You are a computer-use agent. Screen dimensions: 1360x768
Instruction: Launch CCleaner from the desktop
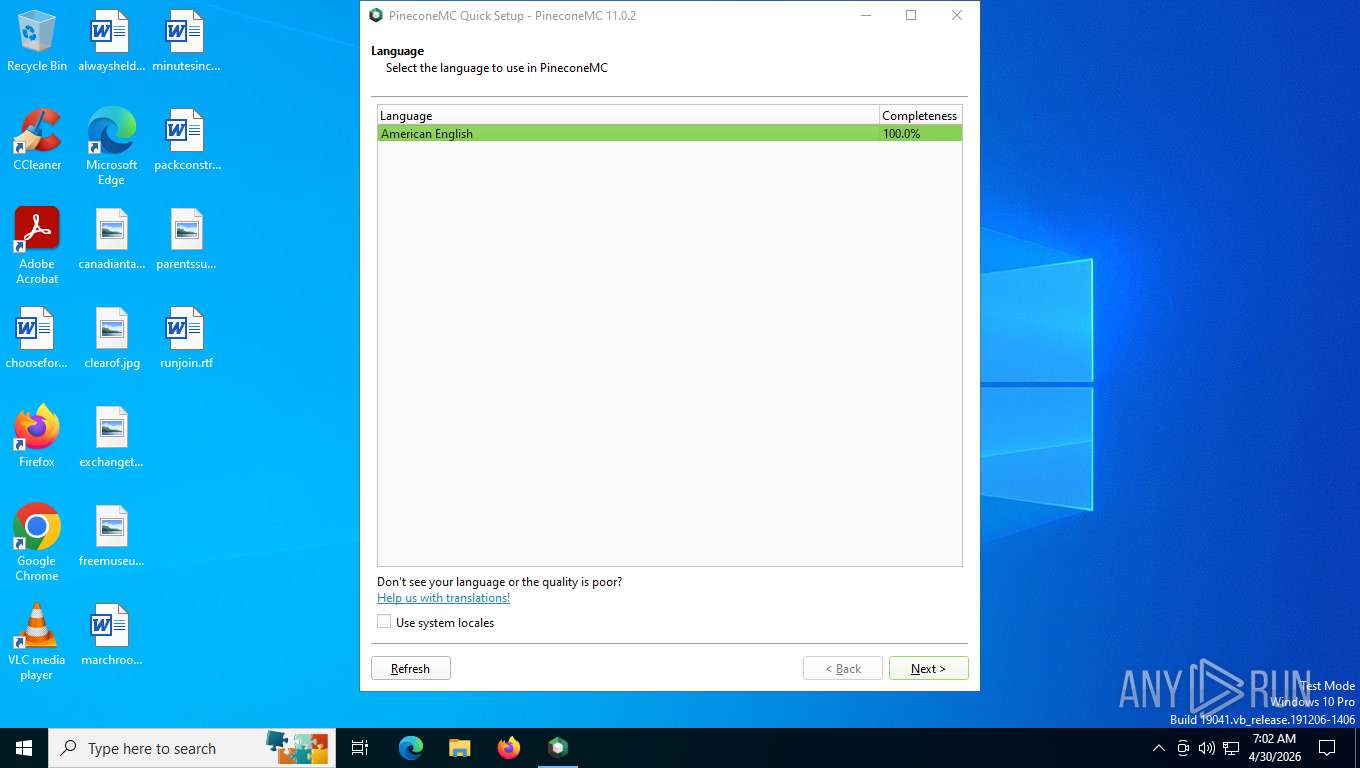[37, 141]
